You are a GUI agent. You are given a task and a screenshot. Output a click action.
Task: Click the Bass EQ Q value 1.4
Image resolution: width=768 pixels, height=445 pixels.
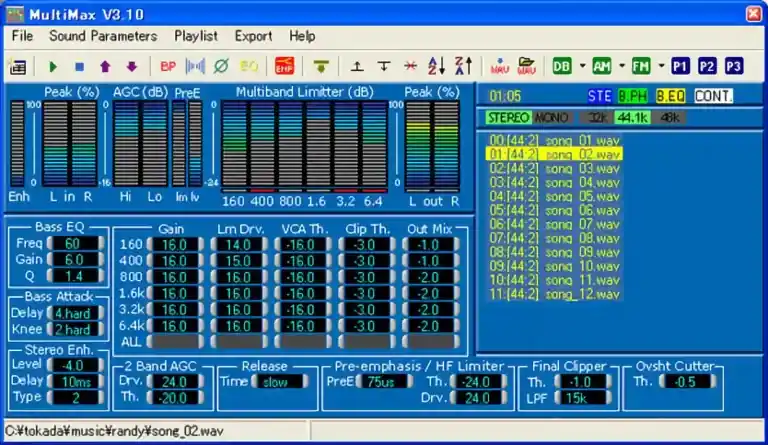[x=75, y=276]
